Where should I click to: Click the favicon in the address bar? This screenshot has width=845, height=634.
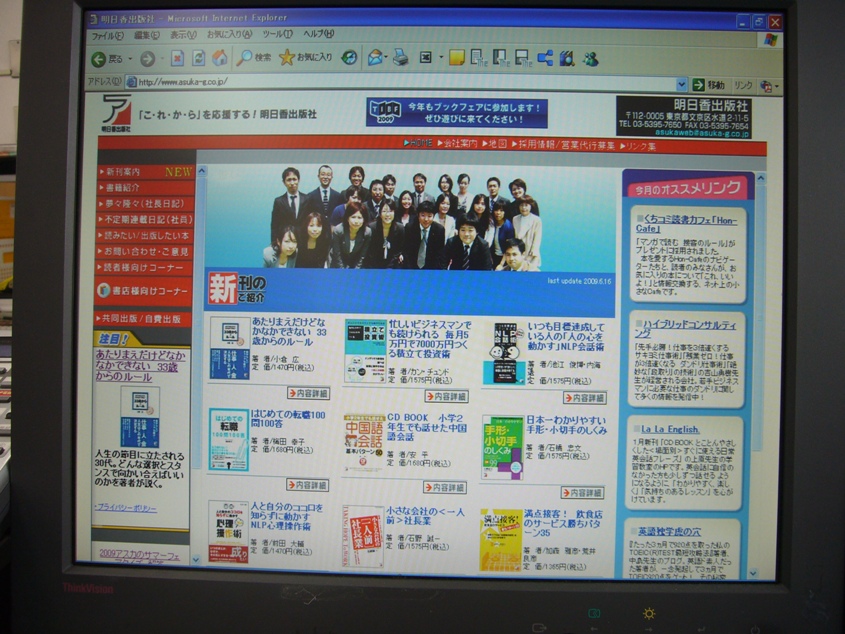[132, 84]
